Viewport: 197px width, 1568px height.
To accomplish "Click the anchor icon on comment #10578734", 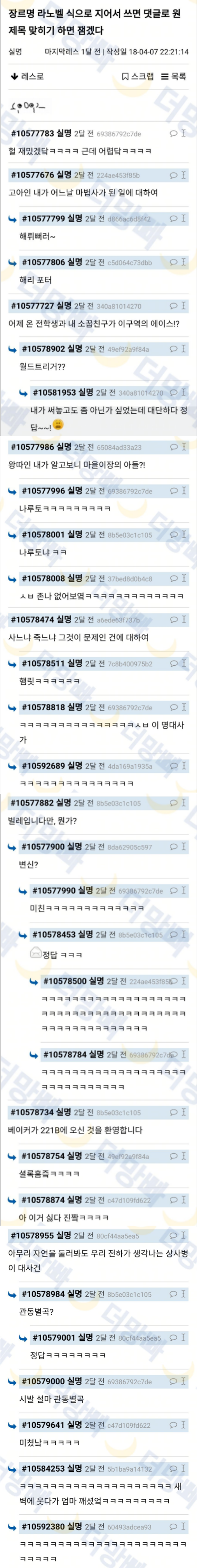I will pos(184,1112).
